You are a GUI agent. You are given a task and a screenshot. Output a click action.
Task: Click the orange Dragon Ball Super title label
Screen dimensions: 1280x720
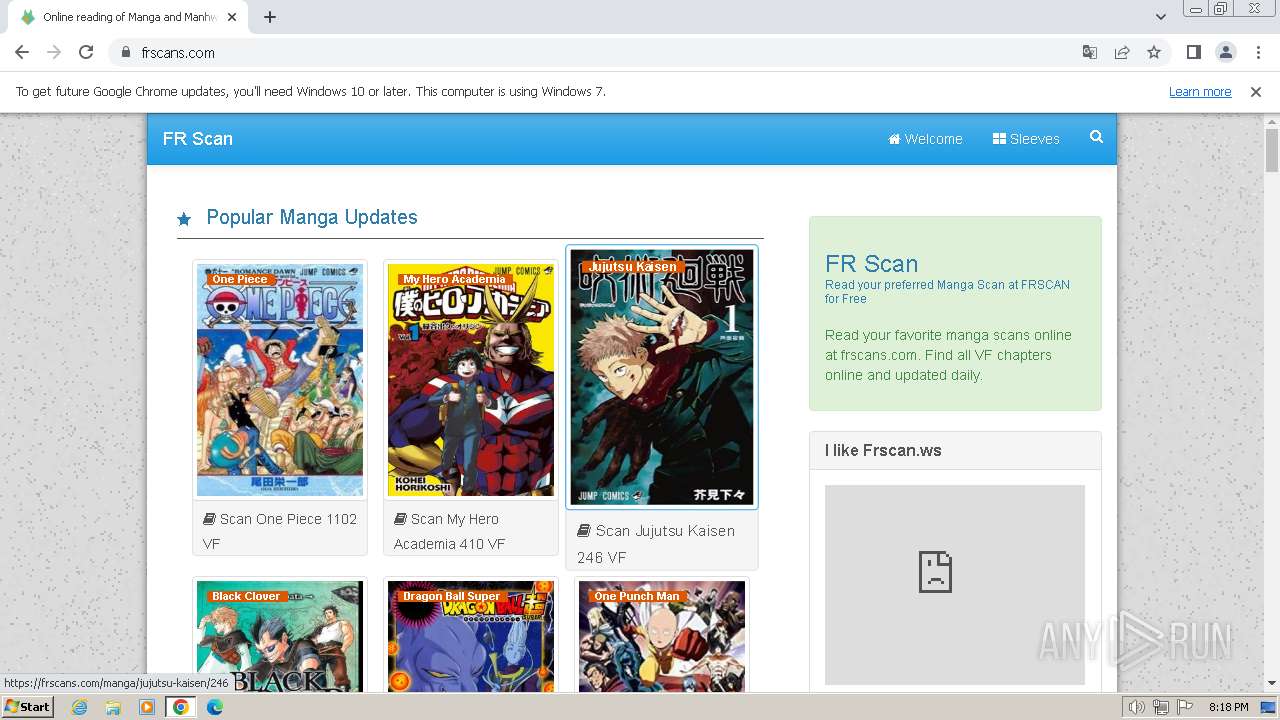pyautogui.click(x=451, y=596)
